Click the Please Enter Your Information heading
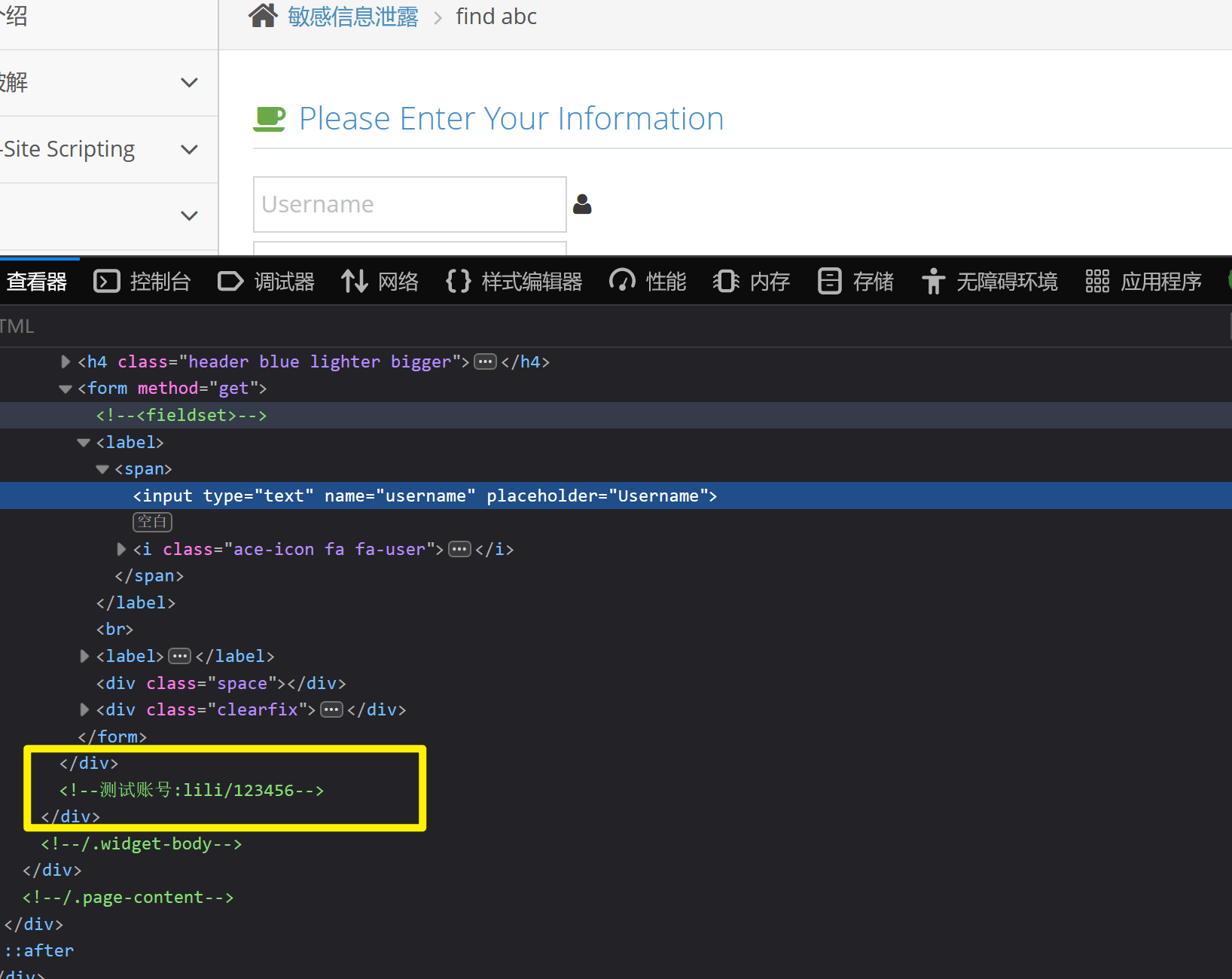This screenshot has width=1232, height=979. click(x=511, y=119)
